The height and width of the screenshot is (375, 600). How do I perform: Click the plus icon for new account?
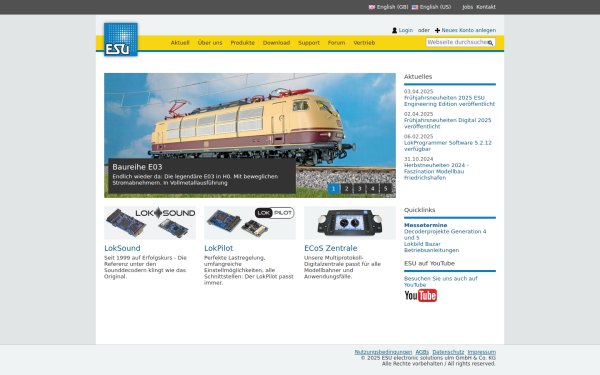coord(437,30)
